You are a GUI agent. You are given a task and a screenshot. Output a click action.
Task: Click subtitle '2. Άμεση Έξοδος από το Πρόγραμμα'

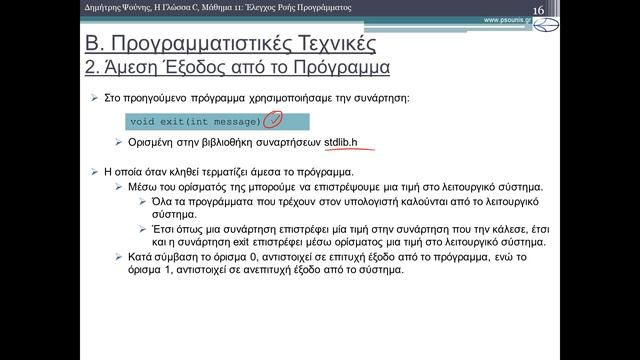coord(237,67)
